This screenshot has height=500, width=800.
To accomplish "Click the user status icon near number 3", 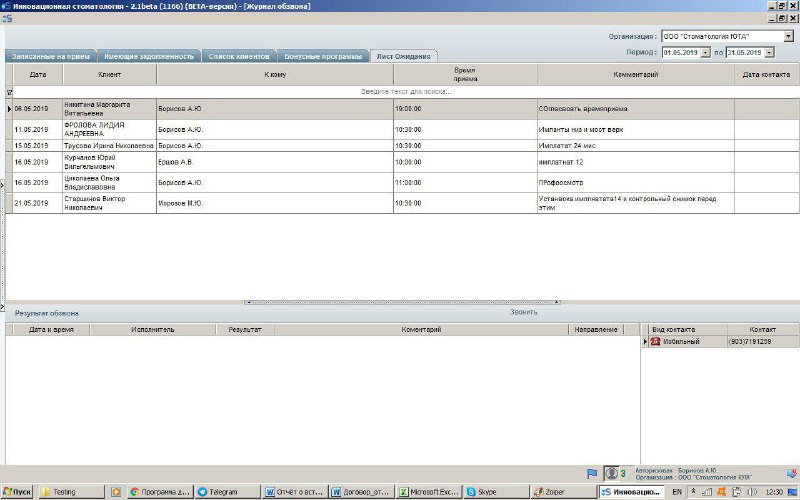I will click(x=610, y=473).
